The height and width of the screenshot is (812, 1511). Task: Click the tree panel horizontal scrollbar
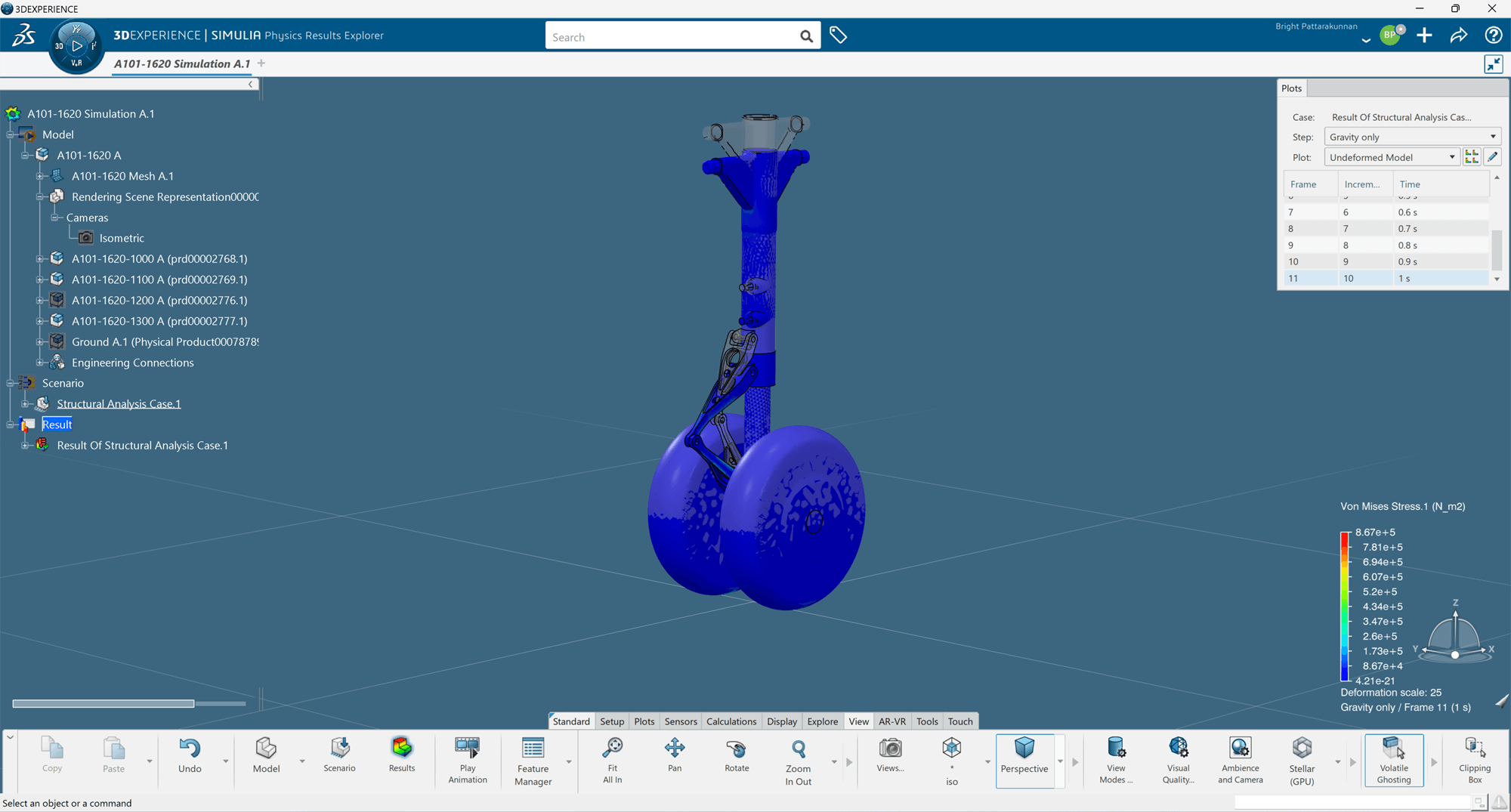click(104, 704)
